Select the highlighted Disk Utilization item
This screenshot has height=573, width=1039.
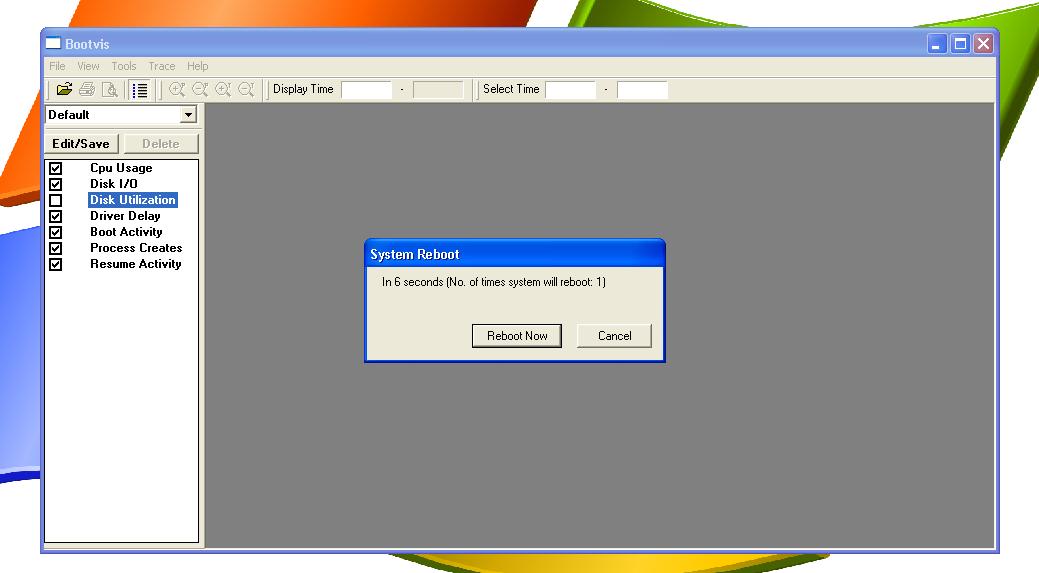pos(133,200)
